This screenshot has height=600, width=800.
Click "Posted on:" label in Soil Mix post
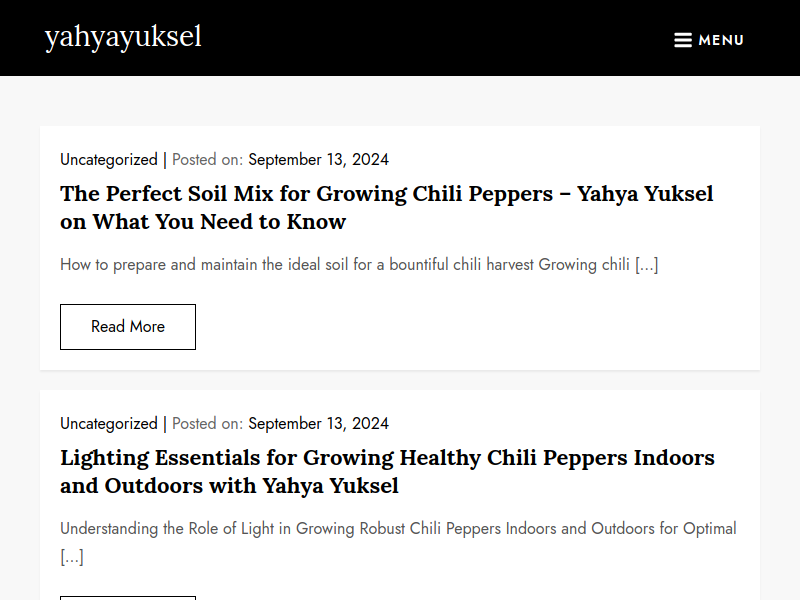(x=207, y=160)
